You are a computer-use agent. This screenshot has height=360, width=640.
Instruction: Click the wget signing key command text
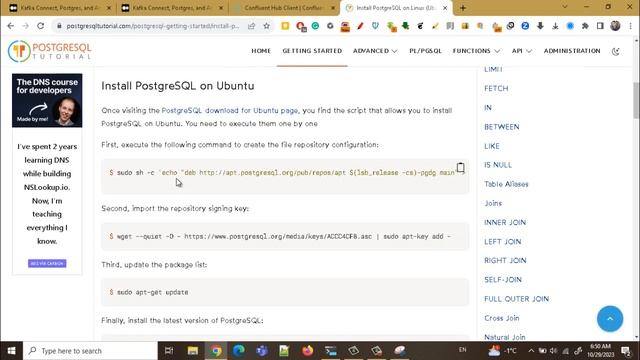coord(284,236)
